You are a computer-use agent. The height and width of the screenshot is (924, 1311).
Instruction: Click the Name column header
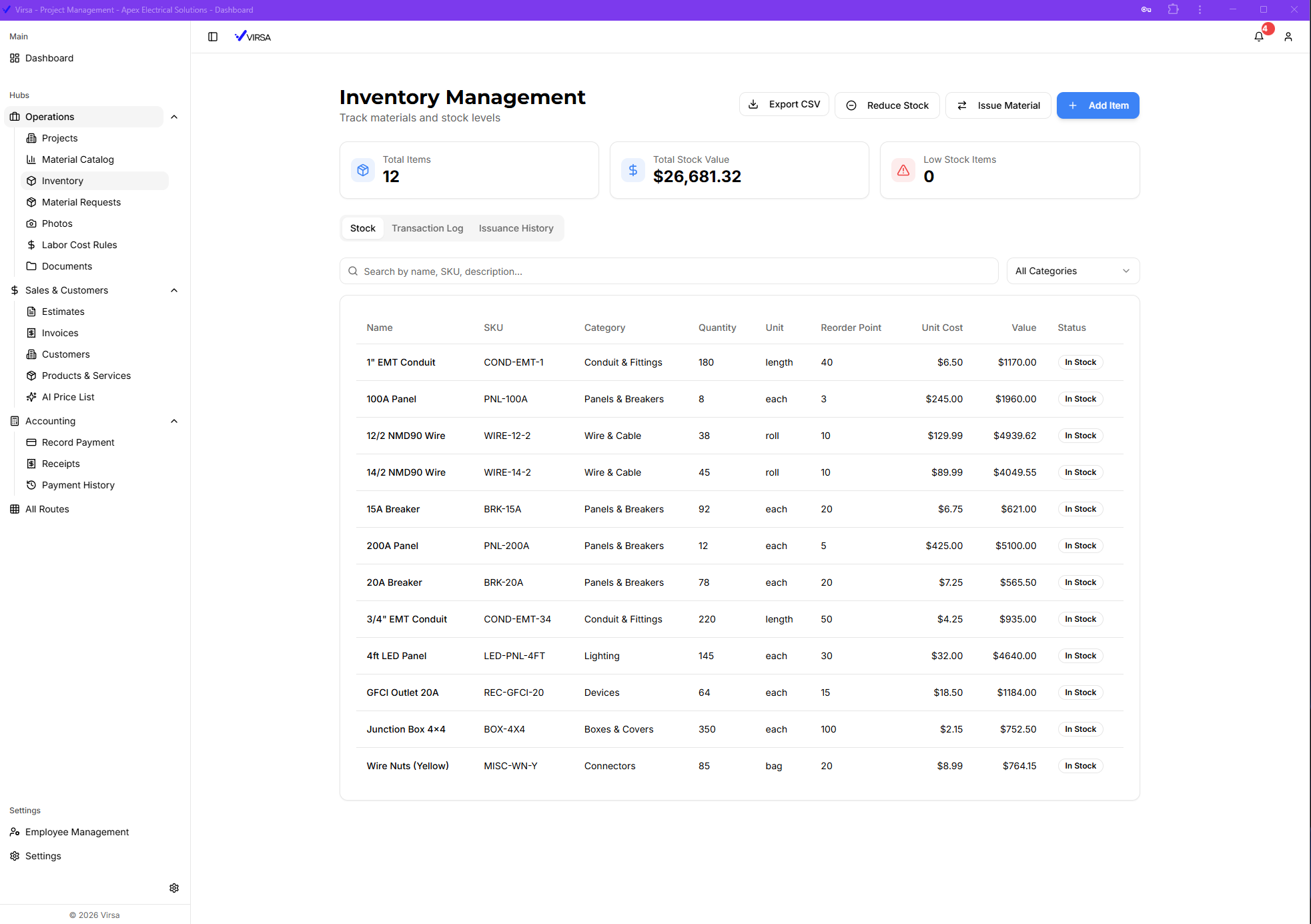pos(380,328)
